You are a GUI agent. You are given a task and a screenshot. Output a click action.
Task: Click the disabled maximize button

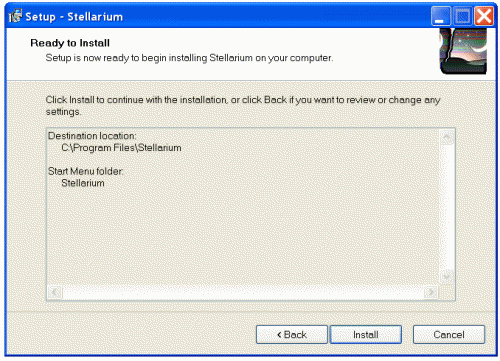coord(462,16)
